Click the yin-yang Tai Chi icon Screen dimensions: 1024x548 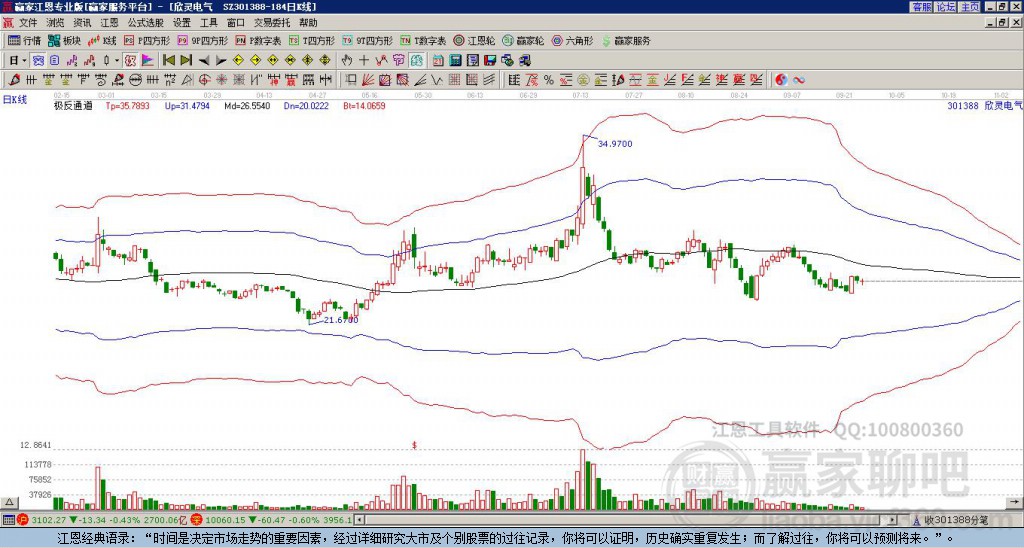tap(781, 80)
